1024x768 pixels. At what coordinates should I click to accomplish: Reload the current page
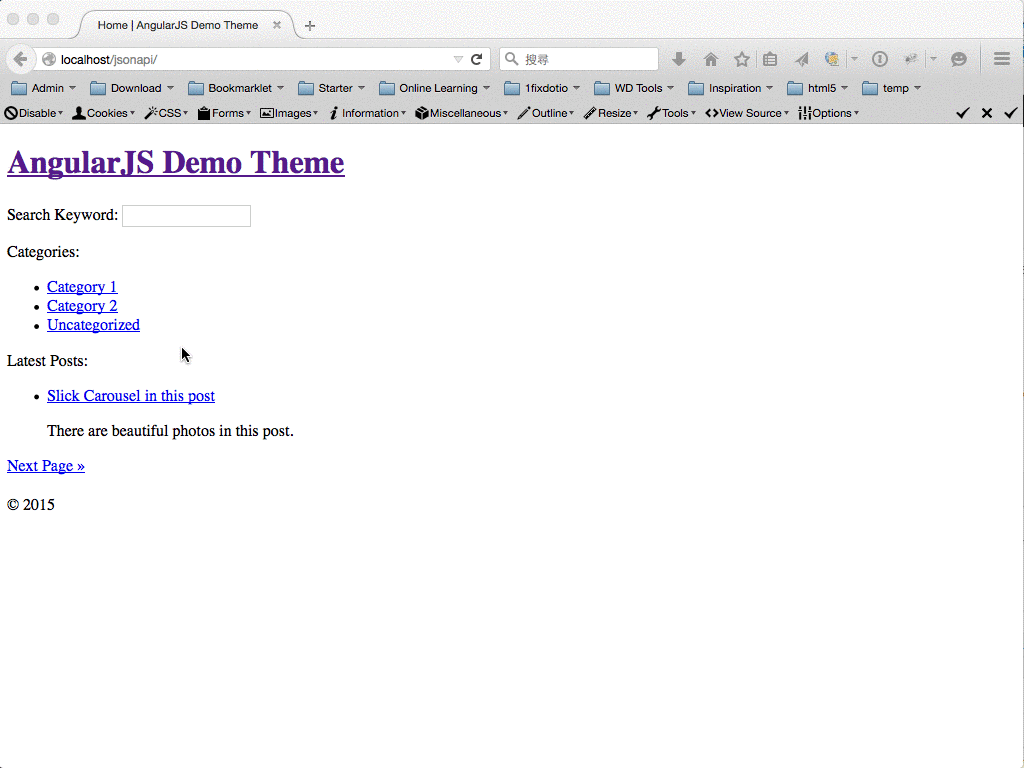tap(477, 59)
